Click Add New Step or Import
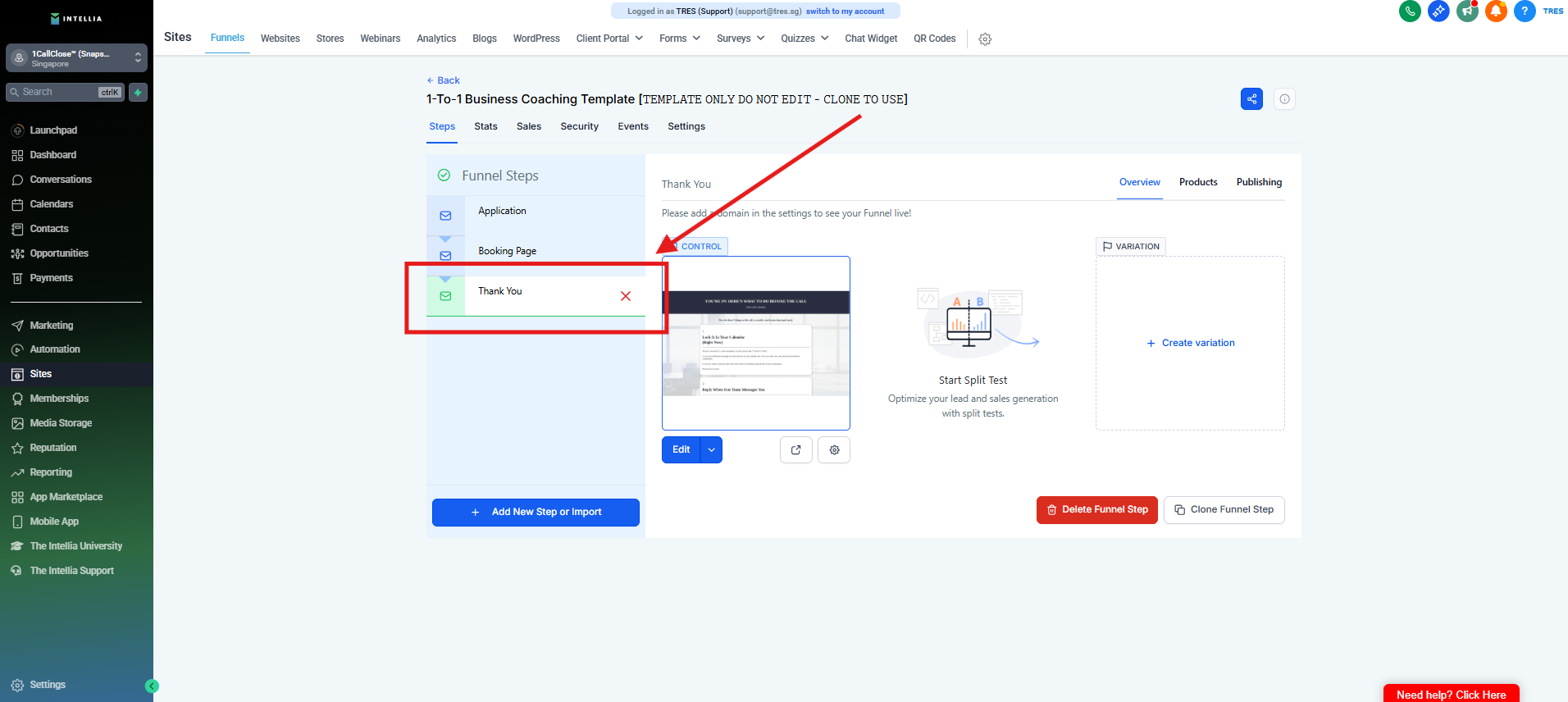Viewport: 1568px width, 702px height. (536, 513)
